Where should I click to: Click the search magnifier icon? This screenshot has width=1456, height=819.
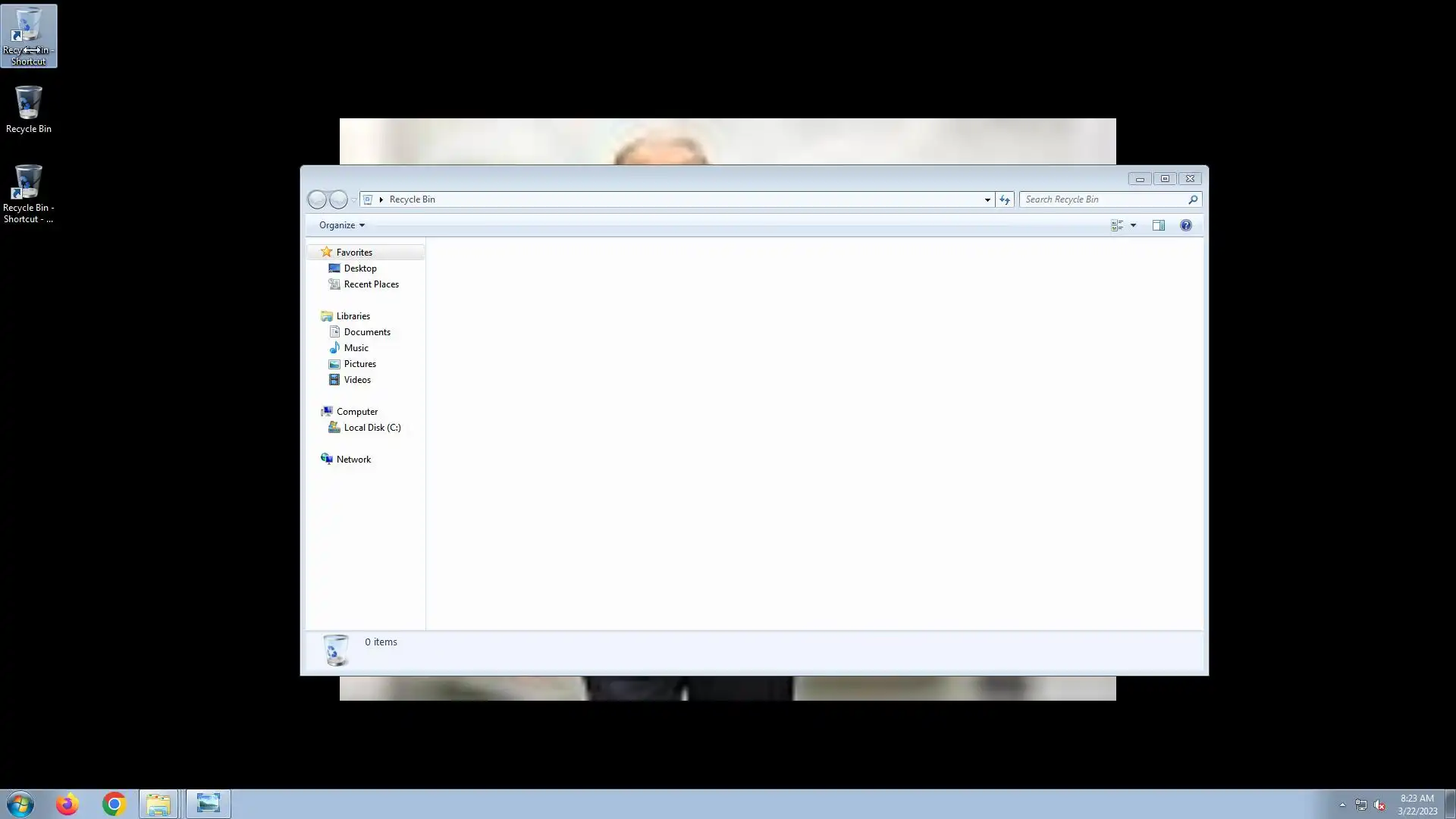click(x=1192, y=199)
